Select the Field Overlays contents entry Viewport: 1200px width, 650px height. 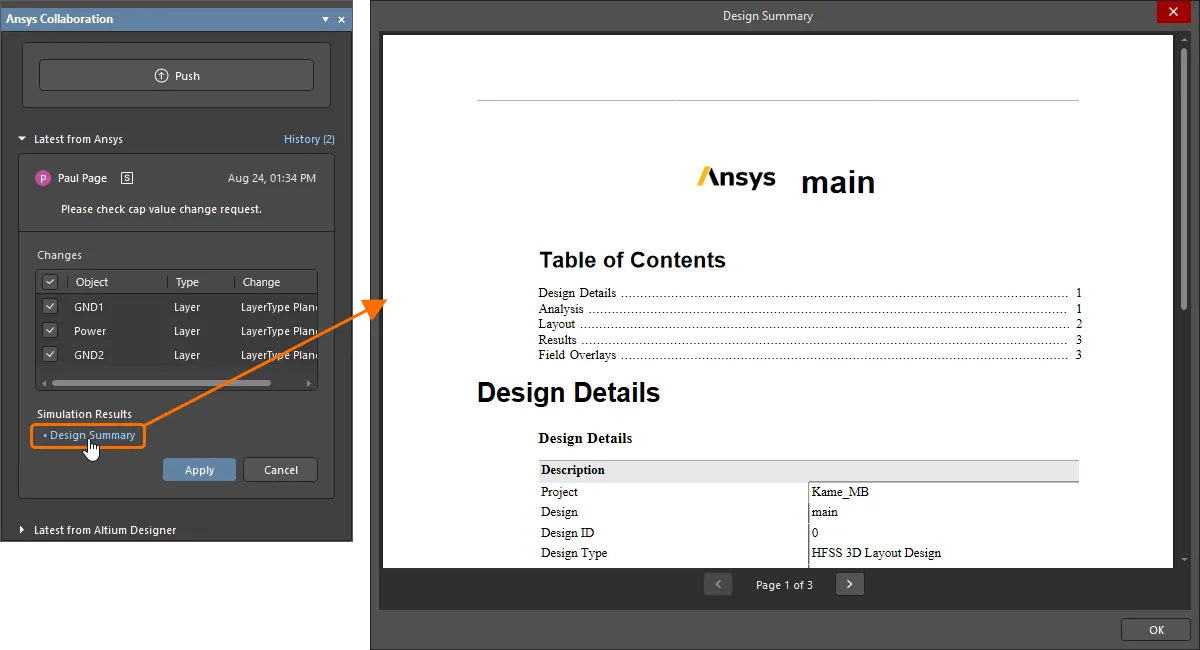pyautogui.click(x=810, y=355)
